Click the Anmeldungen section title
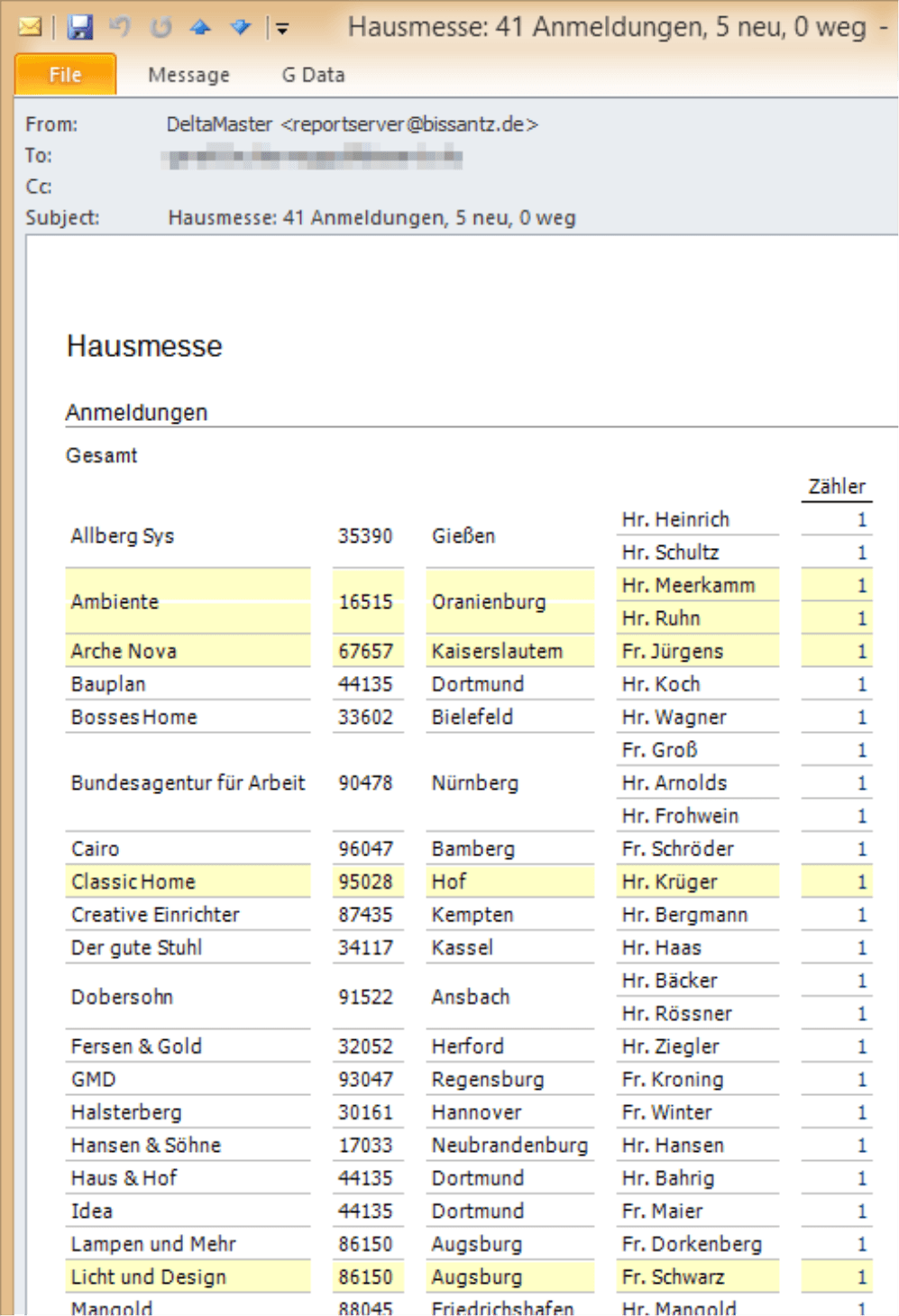Image resolution: width=899 pixels, height=1316 pixels. tap(136, 412)
